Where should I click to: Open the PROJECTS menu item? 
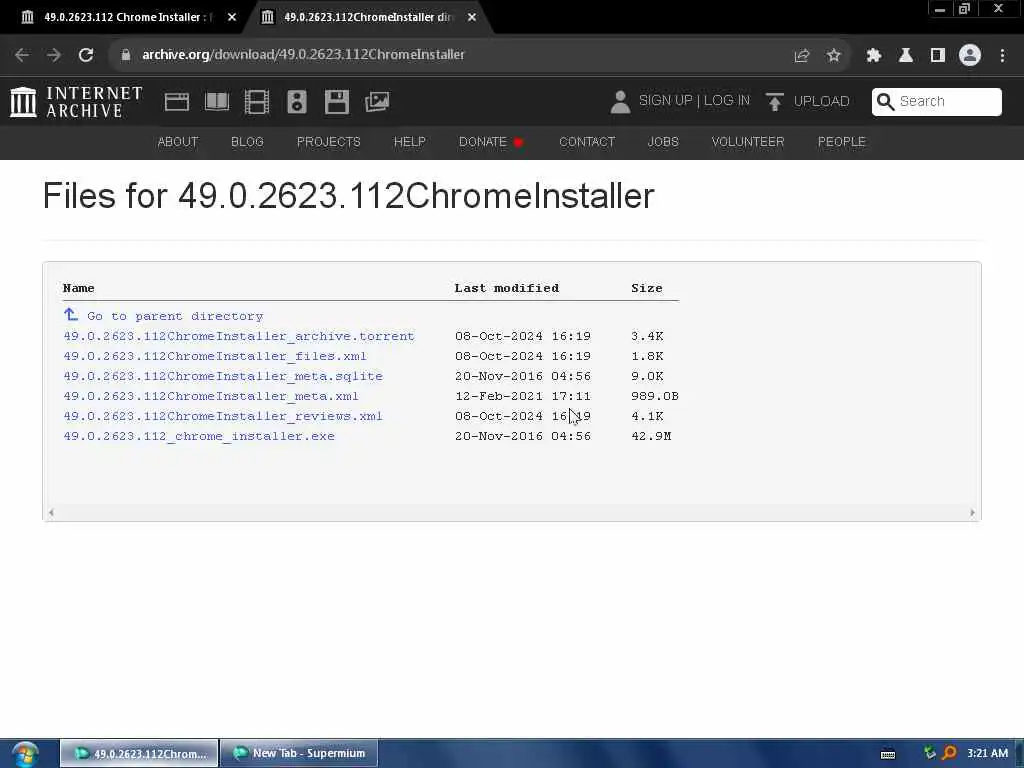point(328,142)
